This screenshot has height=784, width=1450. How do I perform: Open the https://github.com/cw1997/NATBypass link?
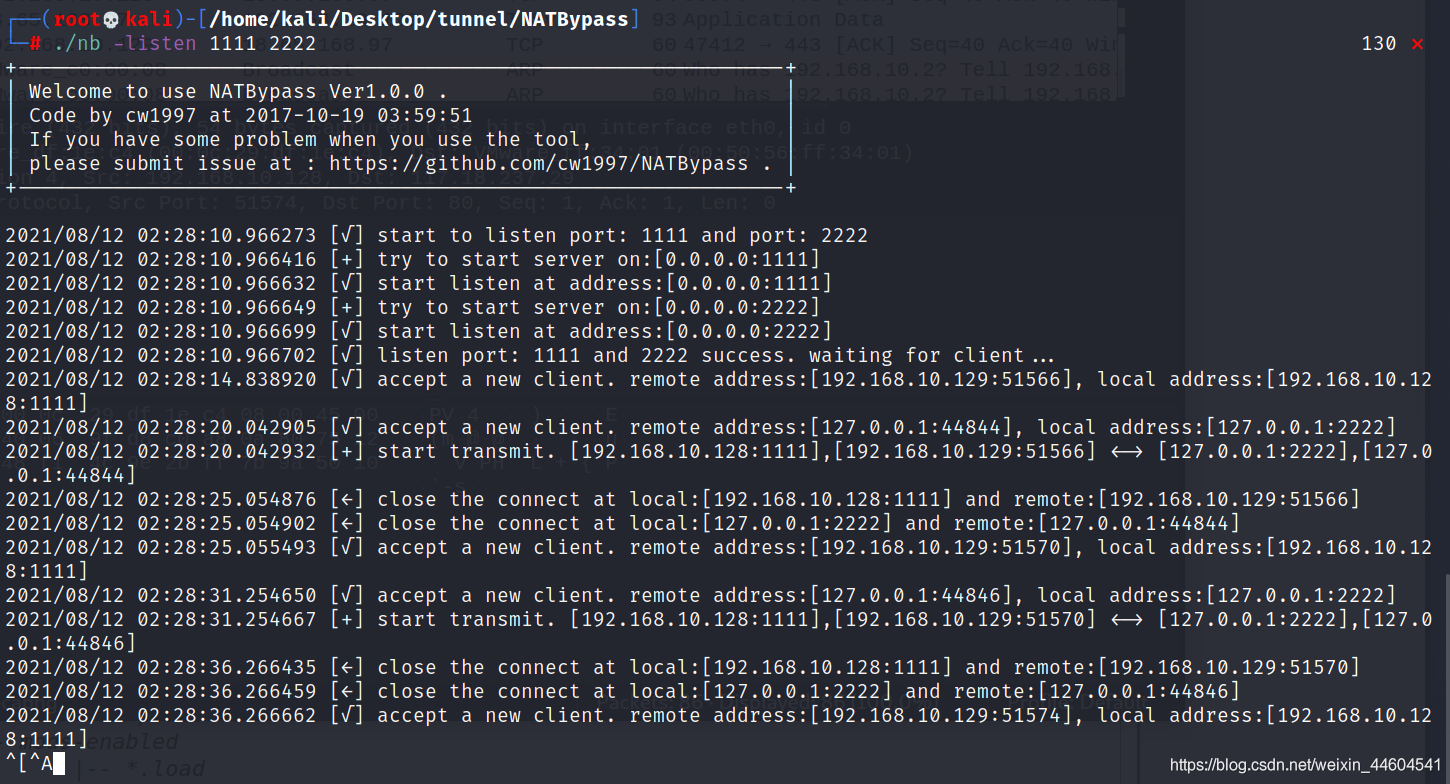pos(538,164)
